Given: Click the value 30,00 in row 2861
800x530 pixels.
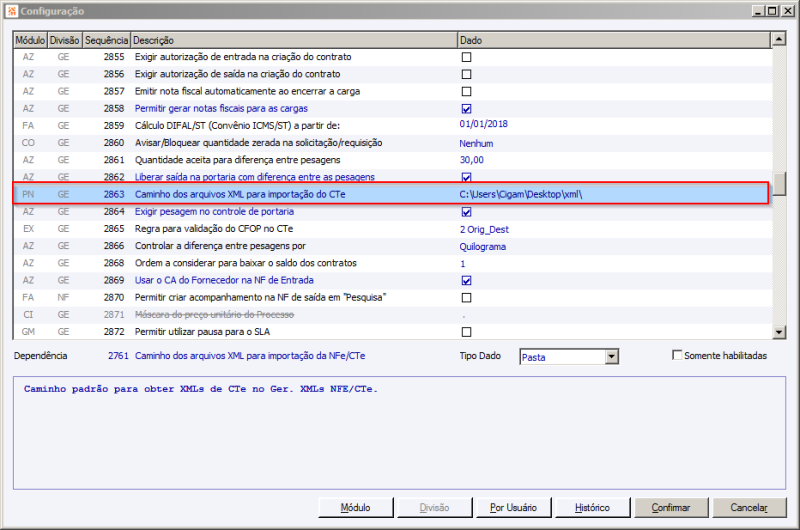Looking at the screenshot, I should point(471,160).
